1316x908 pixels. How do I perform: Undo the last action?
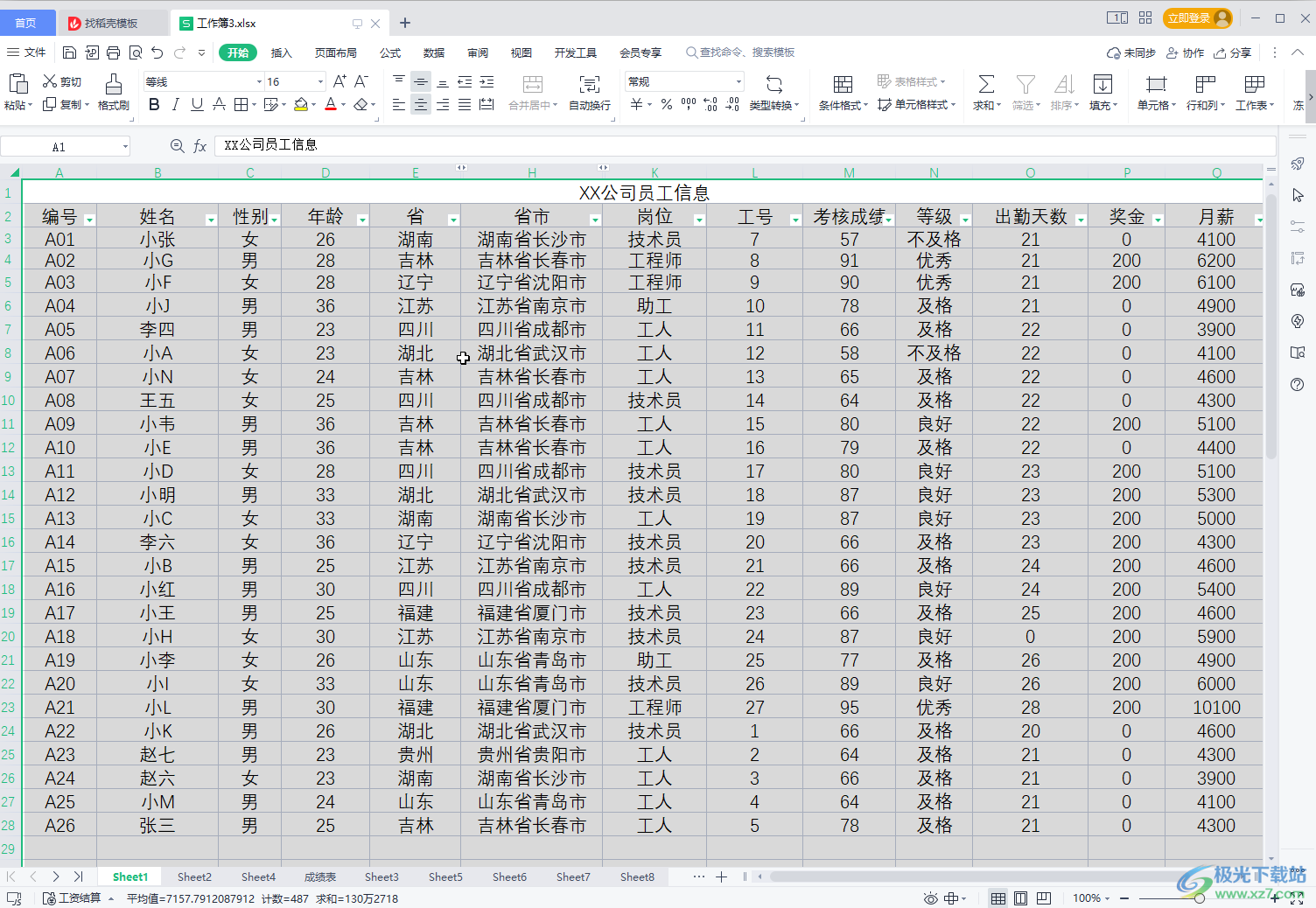[157, 52]
